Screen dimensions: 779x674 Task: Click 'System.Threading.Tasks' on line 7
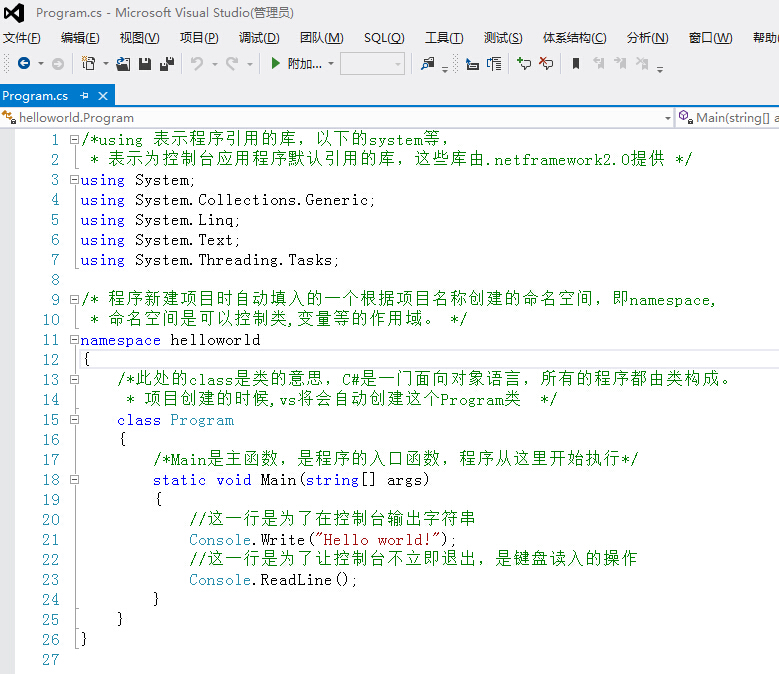point(236,260)
